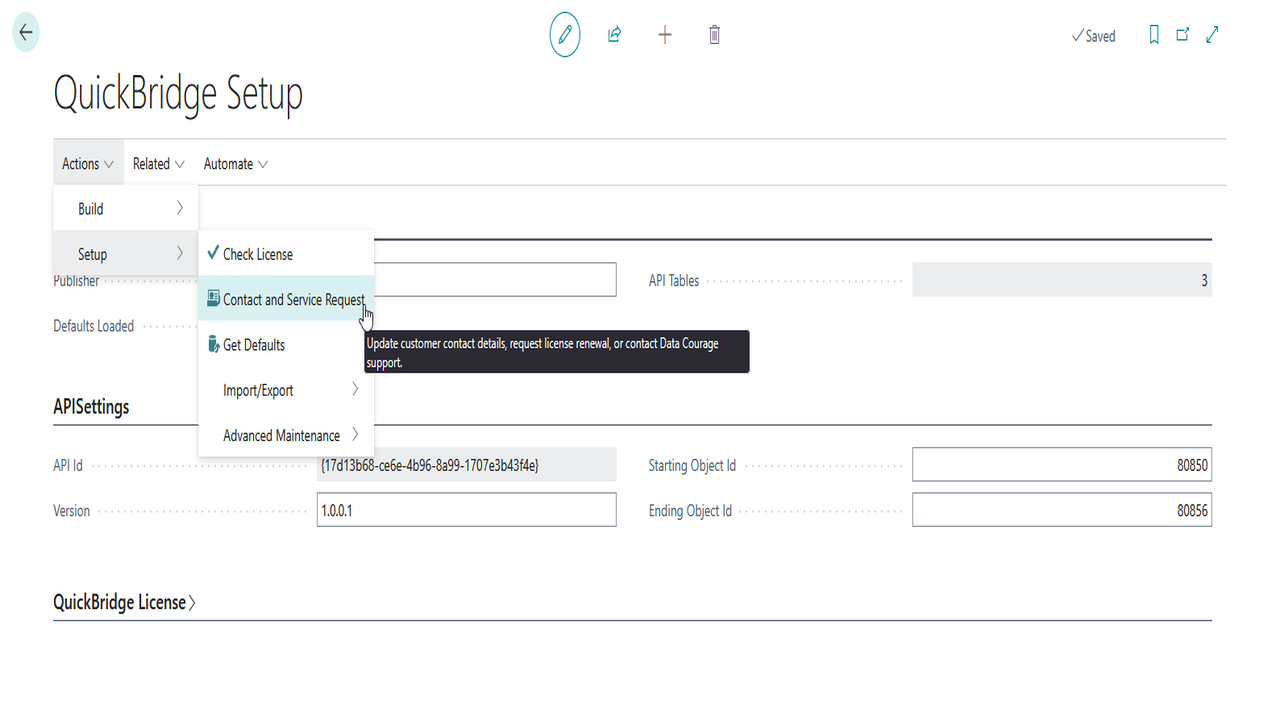Click the Ending Object Id label
The image size is (1280, 720).
tap(690, 511)
